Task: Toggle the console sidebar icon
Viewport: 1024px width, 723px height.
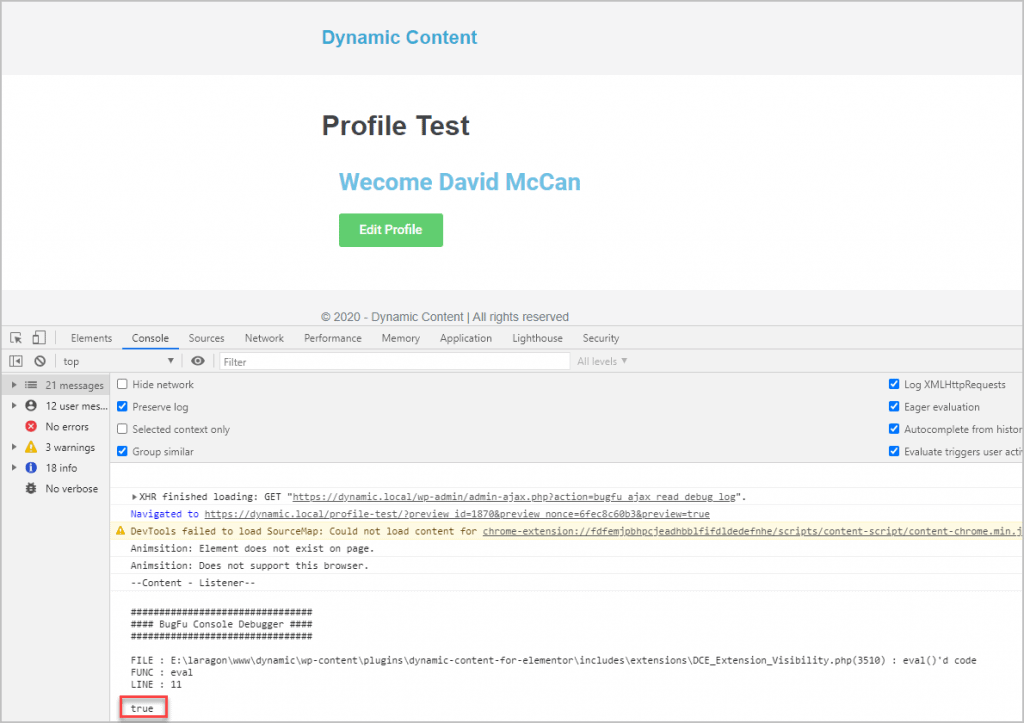Action: 16,361
